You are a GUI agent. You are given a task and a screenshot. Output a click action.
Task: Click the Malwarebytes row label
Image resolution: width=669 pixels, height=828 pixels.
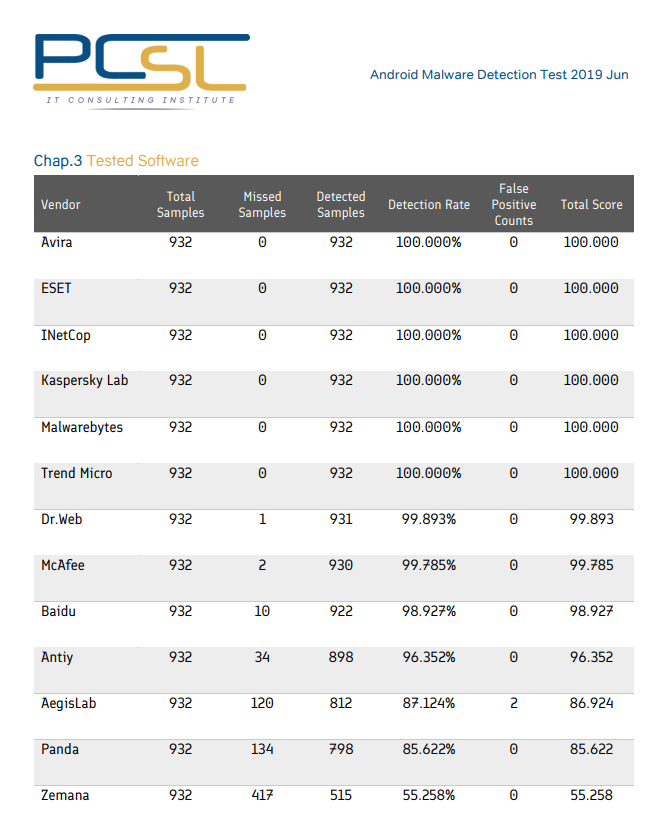tap(82, 427)
